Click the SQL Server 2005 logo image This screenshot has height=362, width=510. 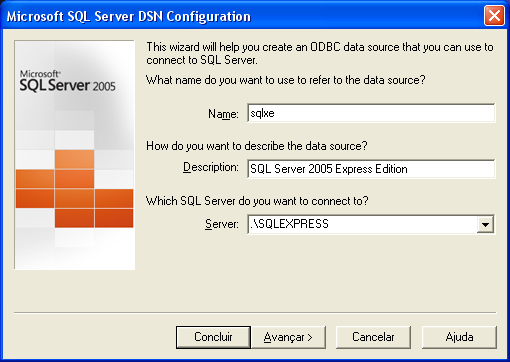pyautogui.click(x=75, y=155)
